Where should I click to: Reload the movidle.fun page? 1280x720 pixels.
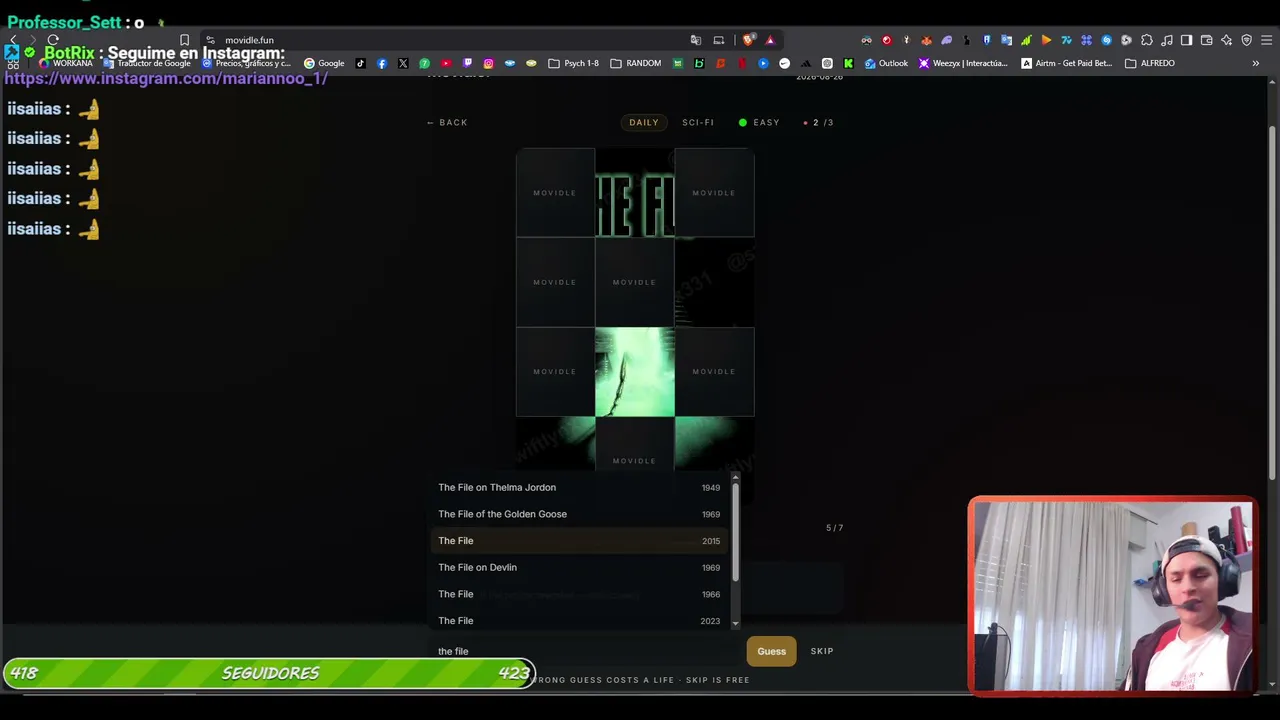[53, 40]
